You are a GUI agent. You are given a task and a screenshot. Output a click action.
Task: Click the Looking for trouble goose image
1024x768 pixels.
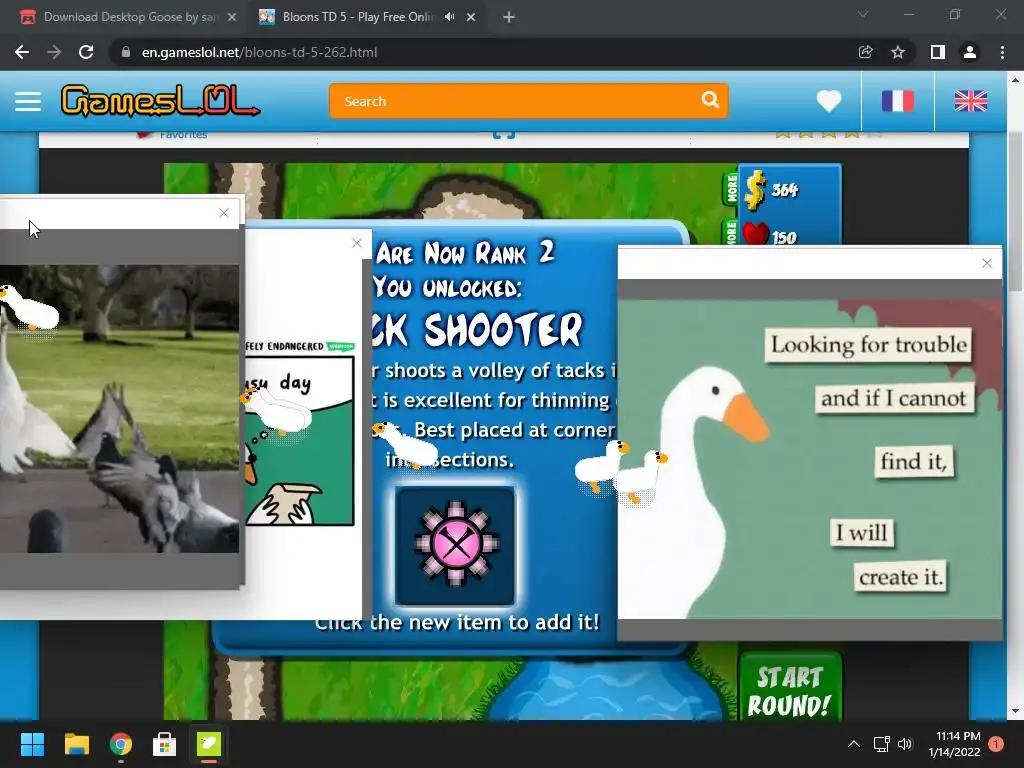coord(810,459)
